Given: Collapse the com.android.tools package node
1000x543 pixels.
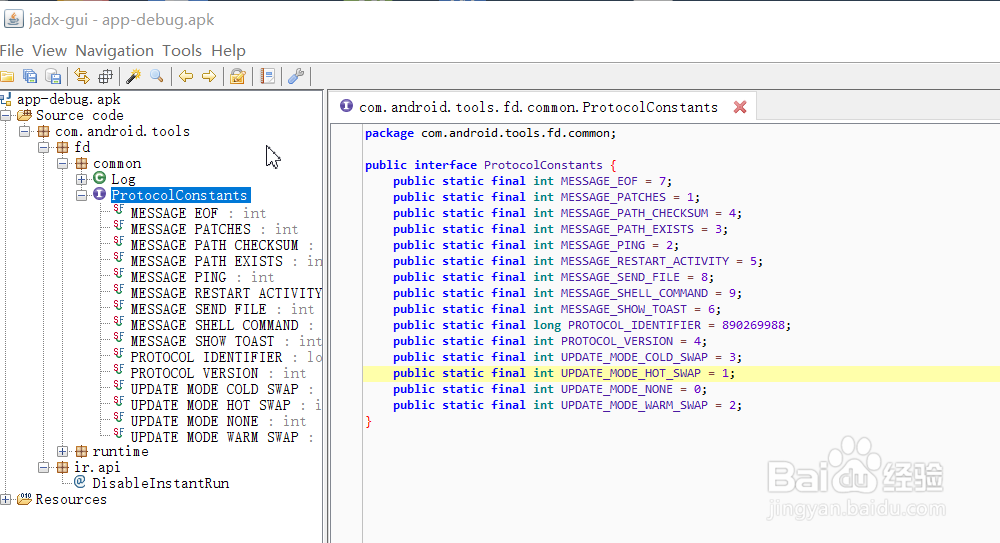Looking at the screenshot, I should tap(24, 131).
